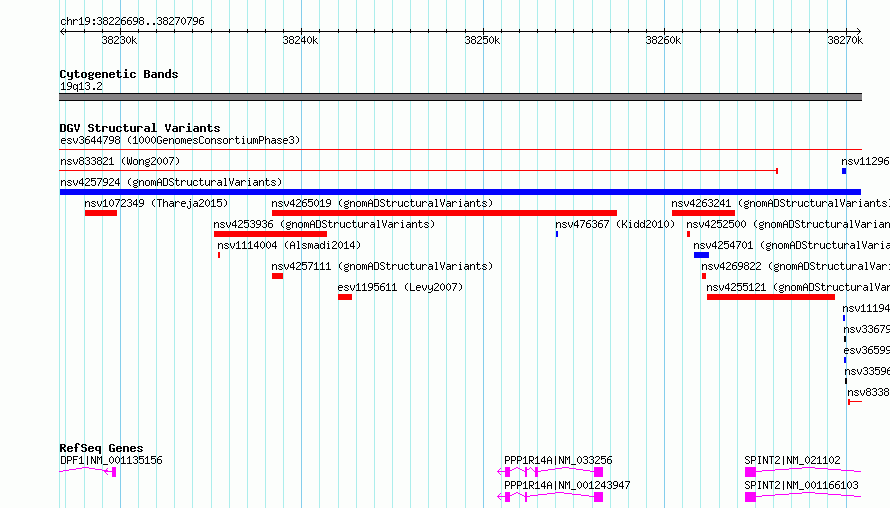Open the RefSeq Genes track title
Screen dimensions: 890x508
click(101, 448)
